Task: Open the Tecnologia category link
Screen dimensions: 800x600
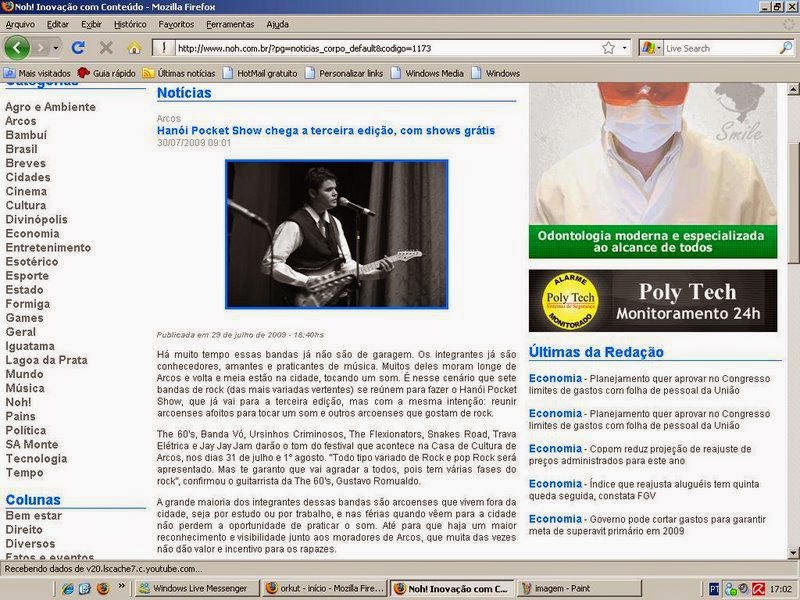Action: point(36,458)
